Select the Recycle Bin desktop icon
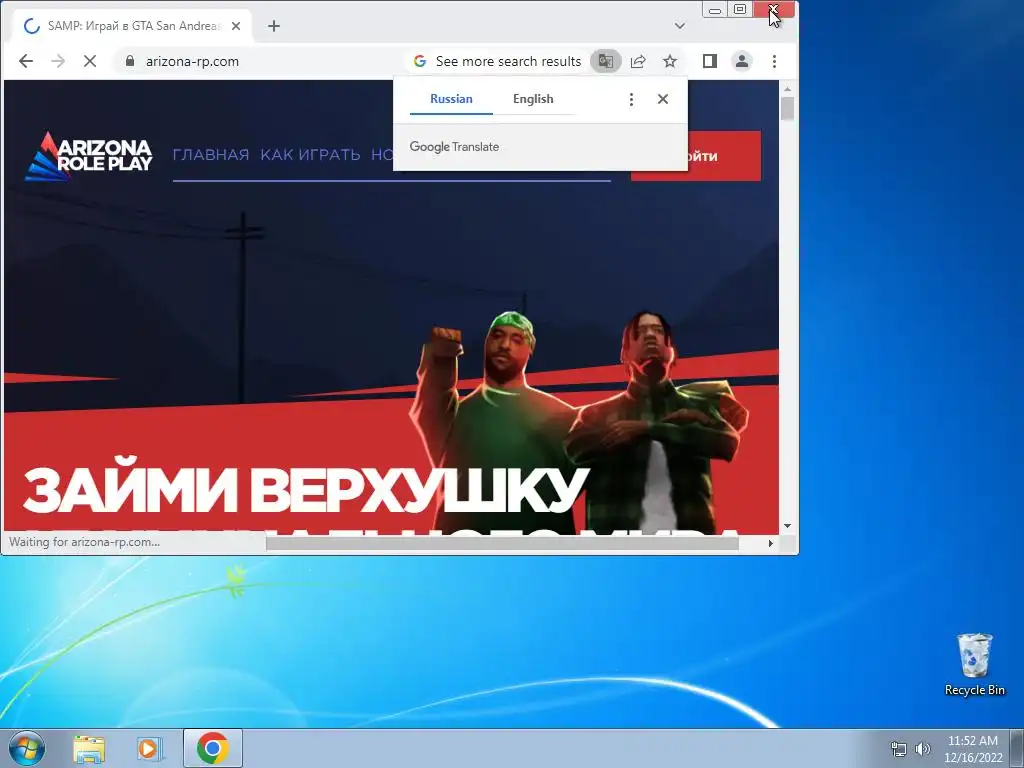The image size is (1024, 768). pyautogui.click(x=975, y=665)
